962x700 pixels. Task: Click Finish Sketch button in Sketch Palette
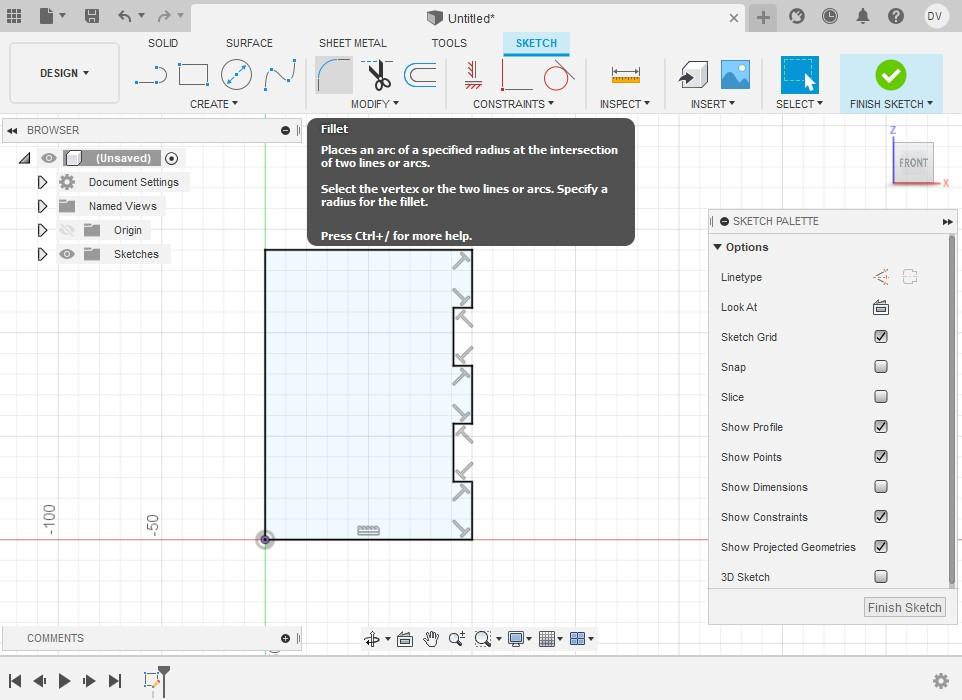[x=904, y=607]
